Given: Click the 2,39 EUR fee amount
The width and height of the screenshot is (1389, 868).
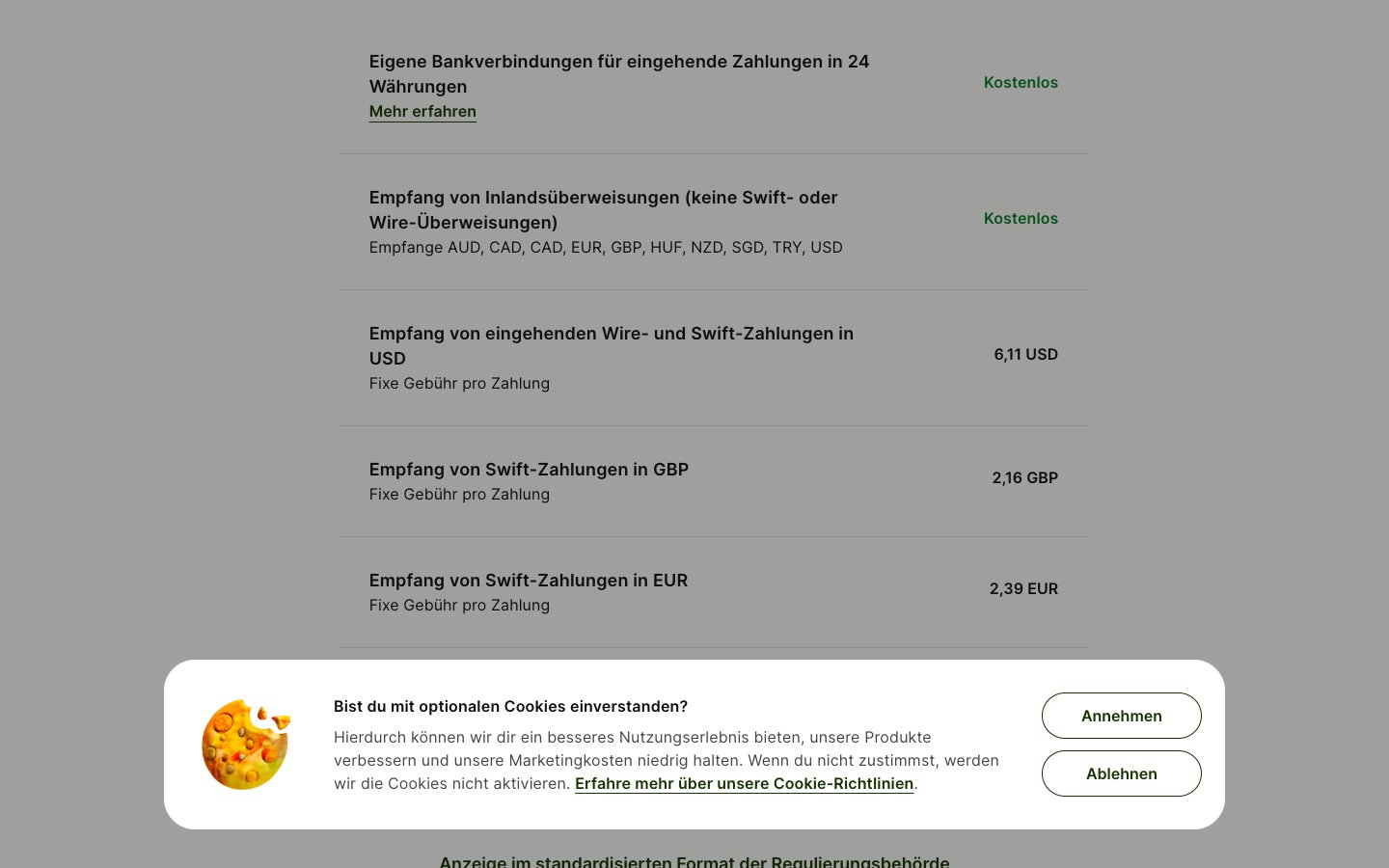Looking at the screenshot, I should click(x=1023, y=588).
